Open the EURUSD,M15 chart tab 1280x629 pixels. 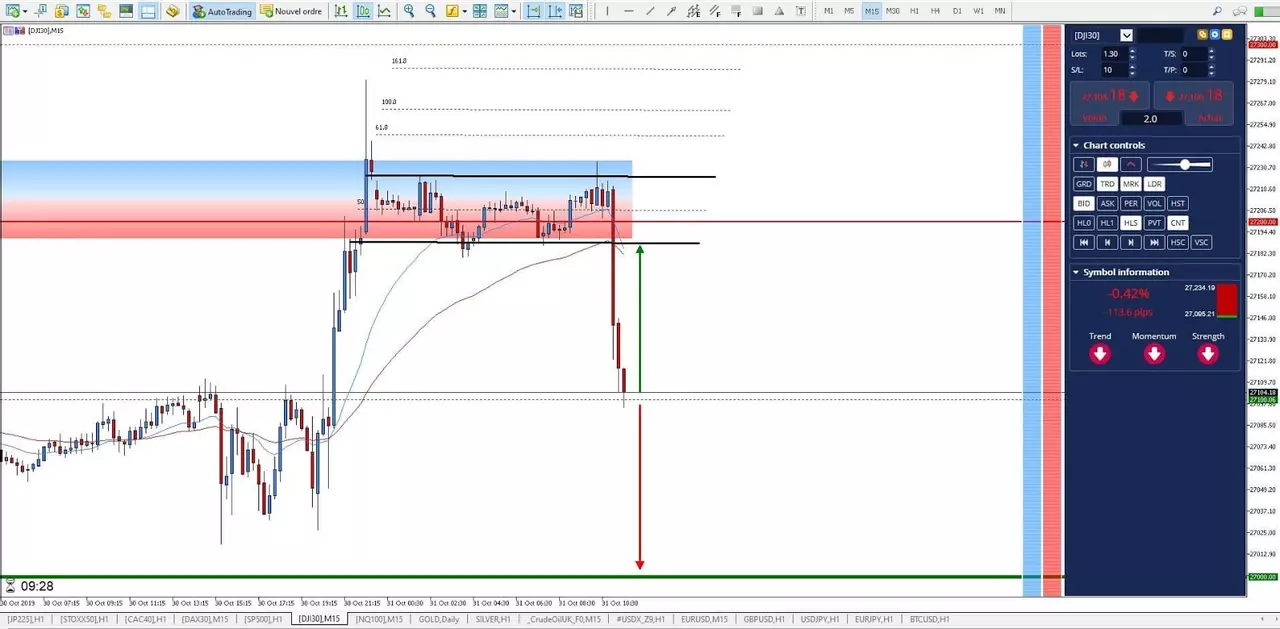coord(706,619)
